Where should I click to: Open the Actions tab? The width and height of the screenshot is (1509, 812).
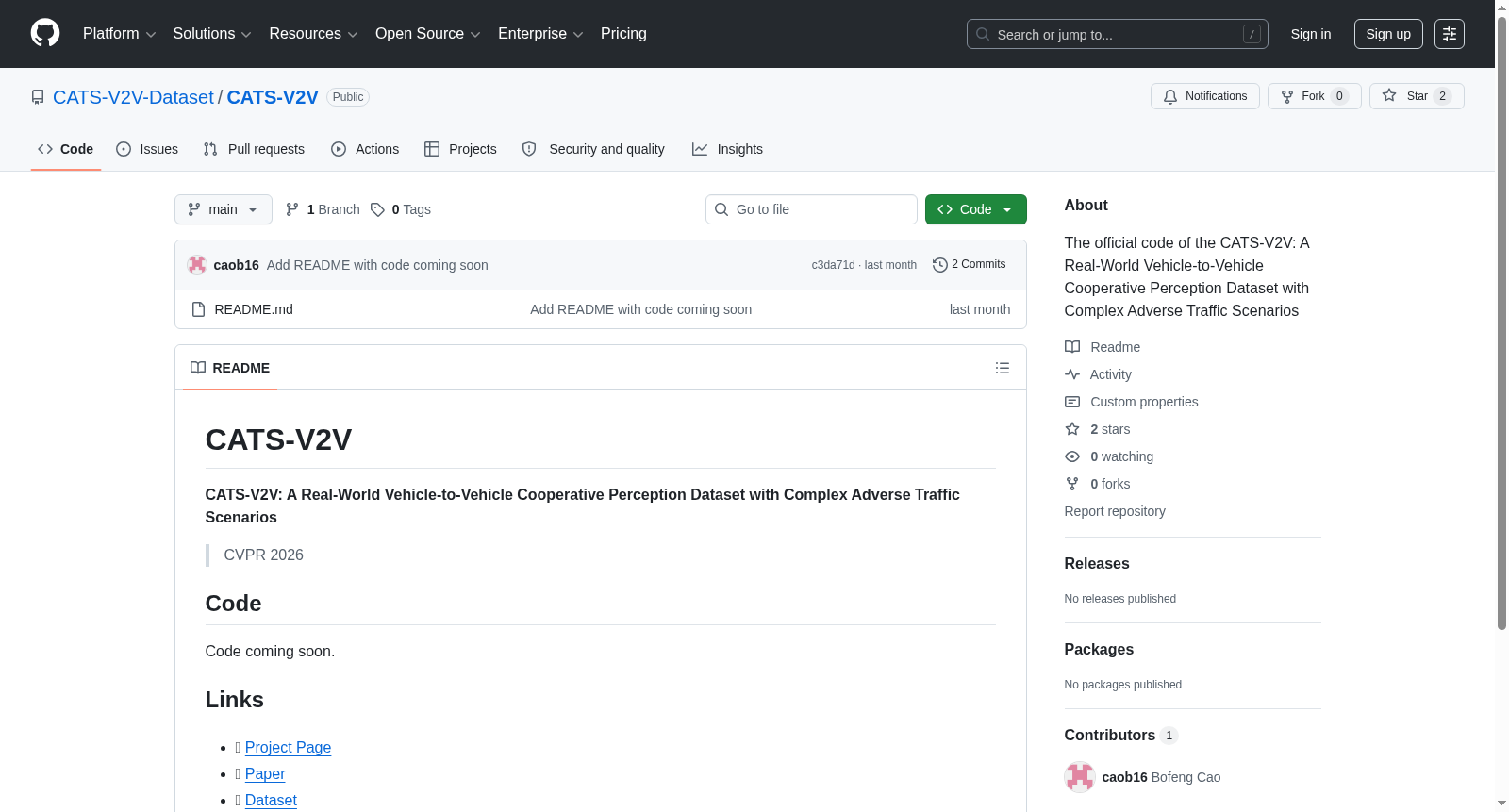(365, 149)
